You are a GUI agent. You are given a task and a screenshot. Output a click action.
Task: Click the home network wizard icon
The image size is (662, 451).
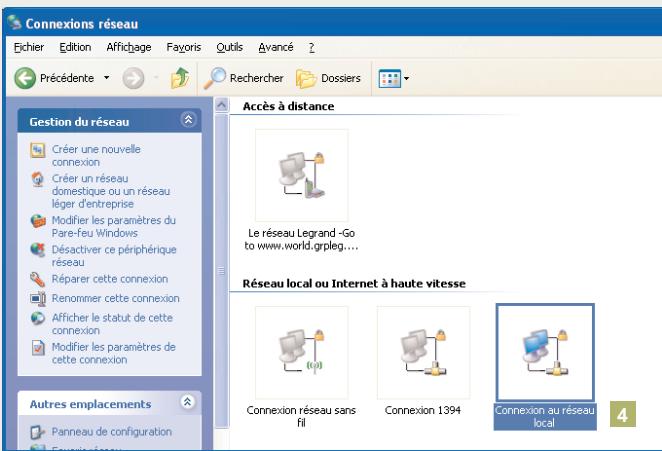pyautogui.click(x=38, y=179)
